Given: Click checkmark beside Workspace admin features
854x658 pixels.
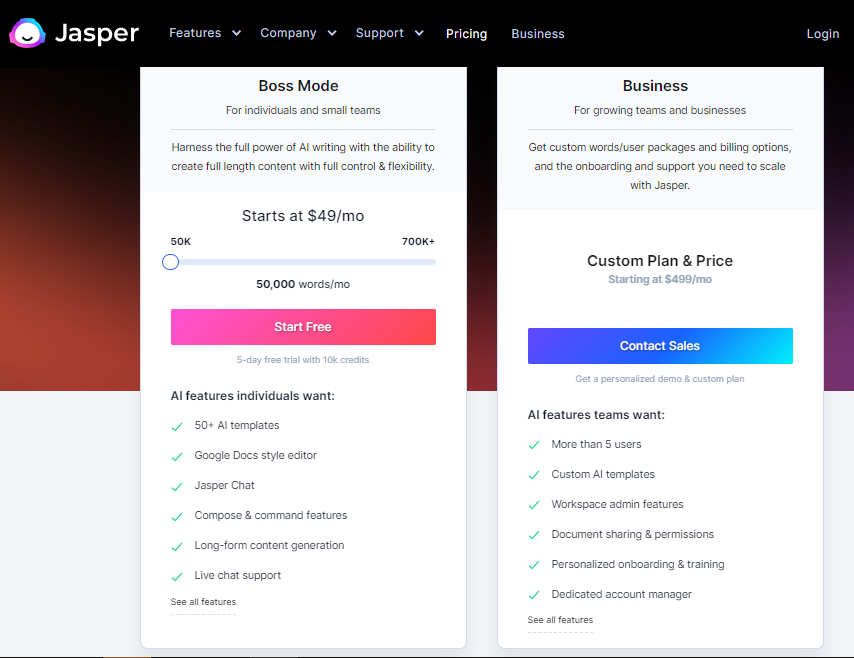Looking at the screenshot, I should click(534, 505).
